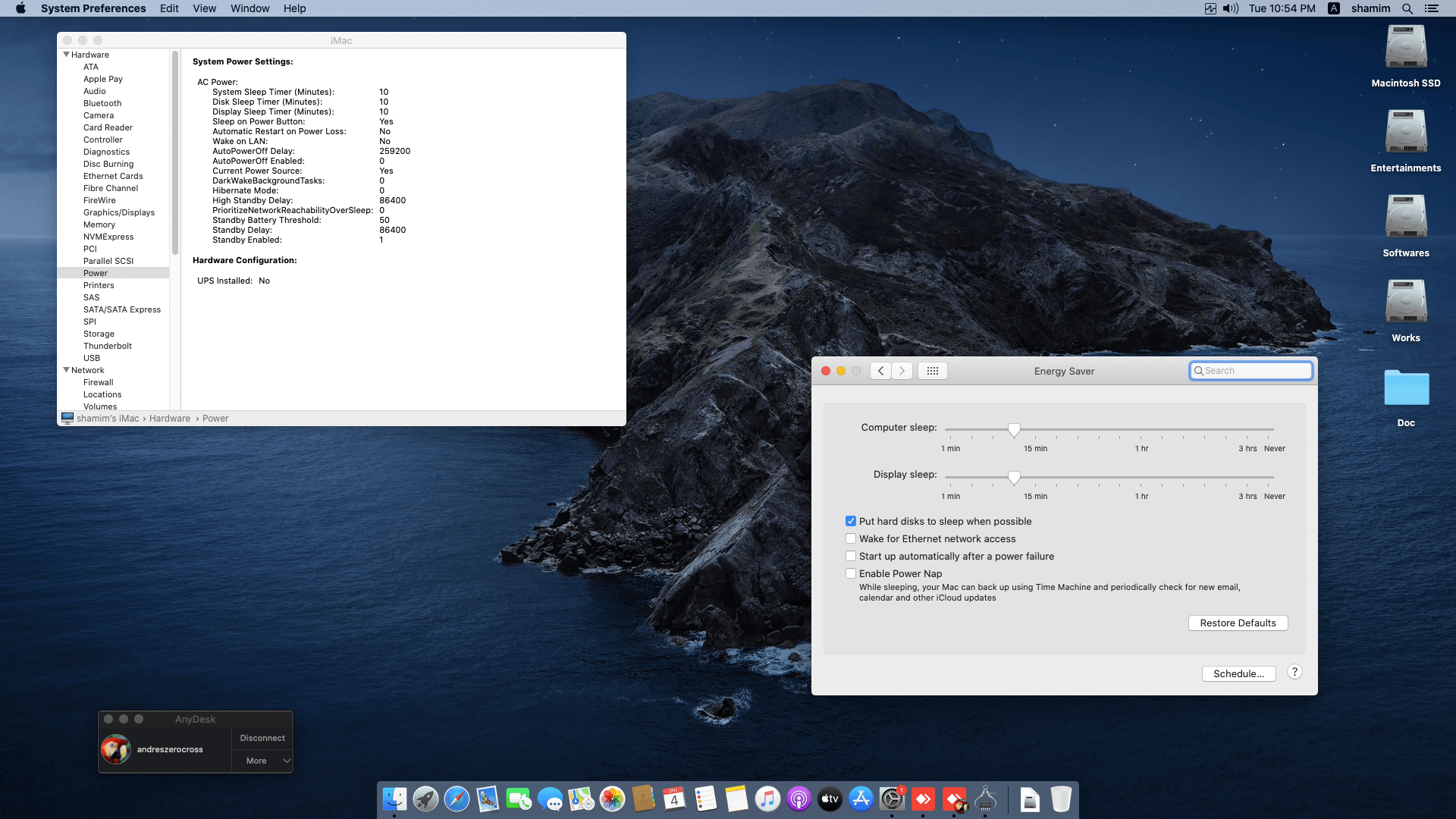The width and height of the screenshot is (1456, 819).
Task: Open Safari from the Dock
Action: [x=457, y=799]
